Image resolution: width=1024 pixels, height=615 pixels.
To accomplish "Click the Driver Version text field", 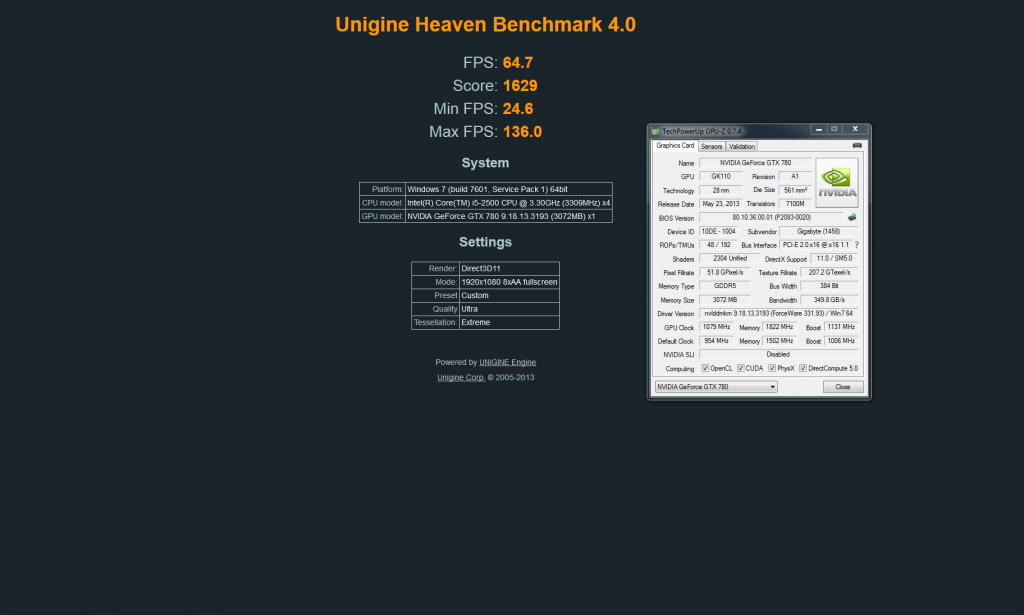I will pos(778,313).
